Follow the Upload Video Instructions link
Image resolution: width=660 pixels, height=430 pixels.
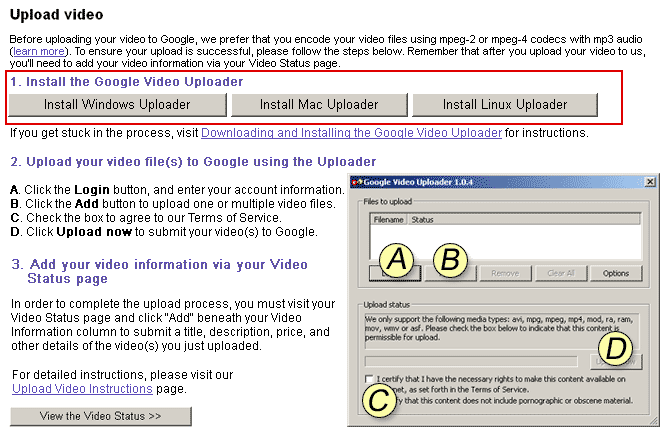(81, 388)
